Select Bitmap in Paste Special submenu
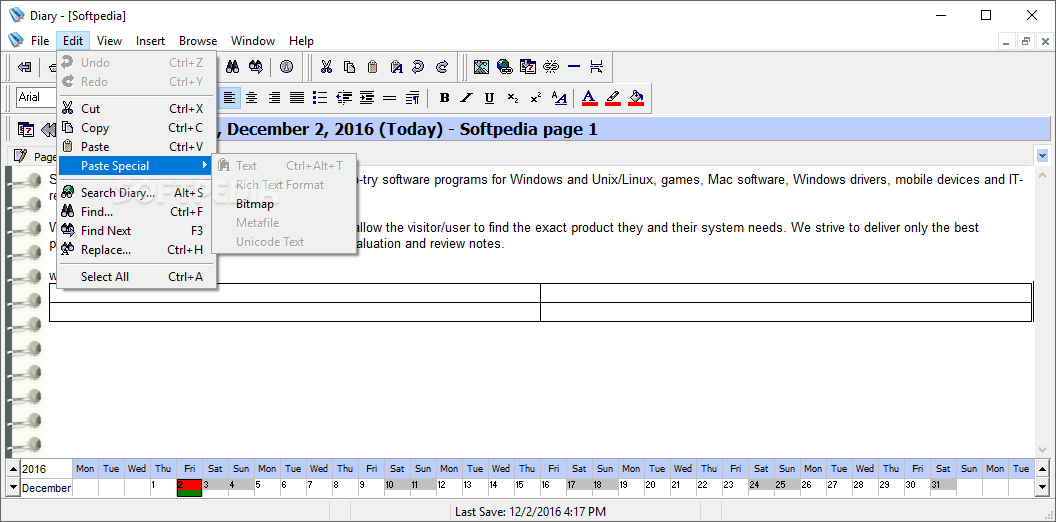The image size is (1056, 522). [284, 203]
